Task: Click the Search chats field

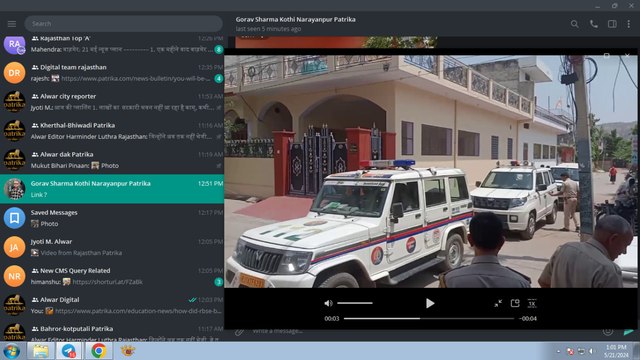Action: pyautogui.click(x=123, y=24)
